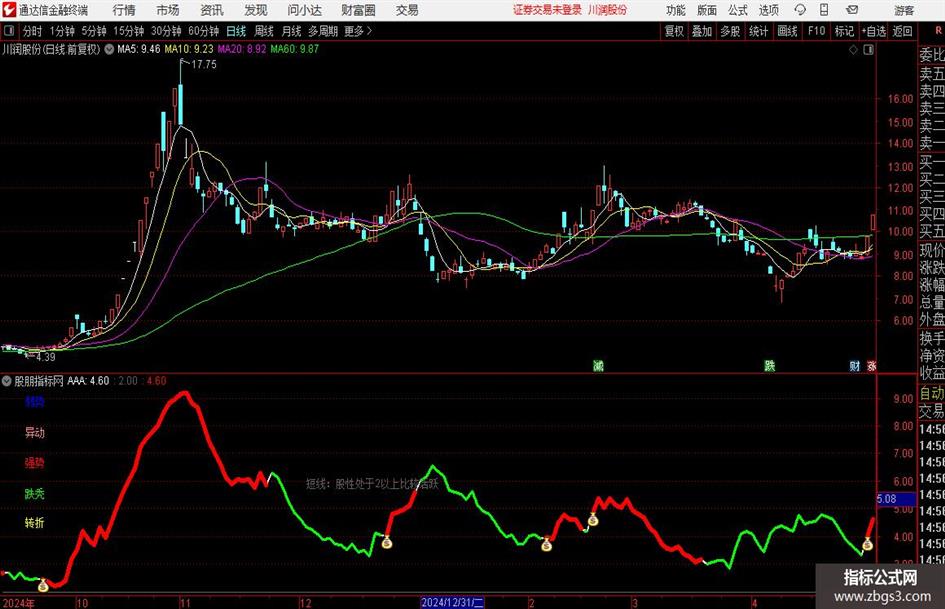The image size is (945, 609).
Task: Click the MA5: 9.46 moving average label
Action: click(139, 49)
